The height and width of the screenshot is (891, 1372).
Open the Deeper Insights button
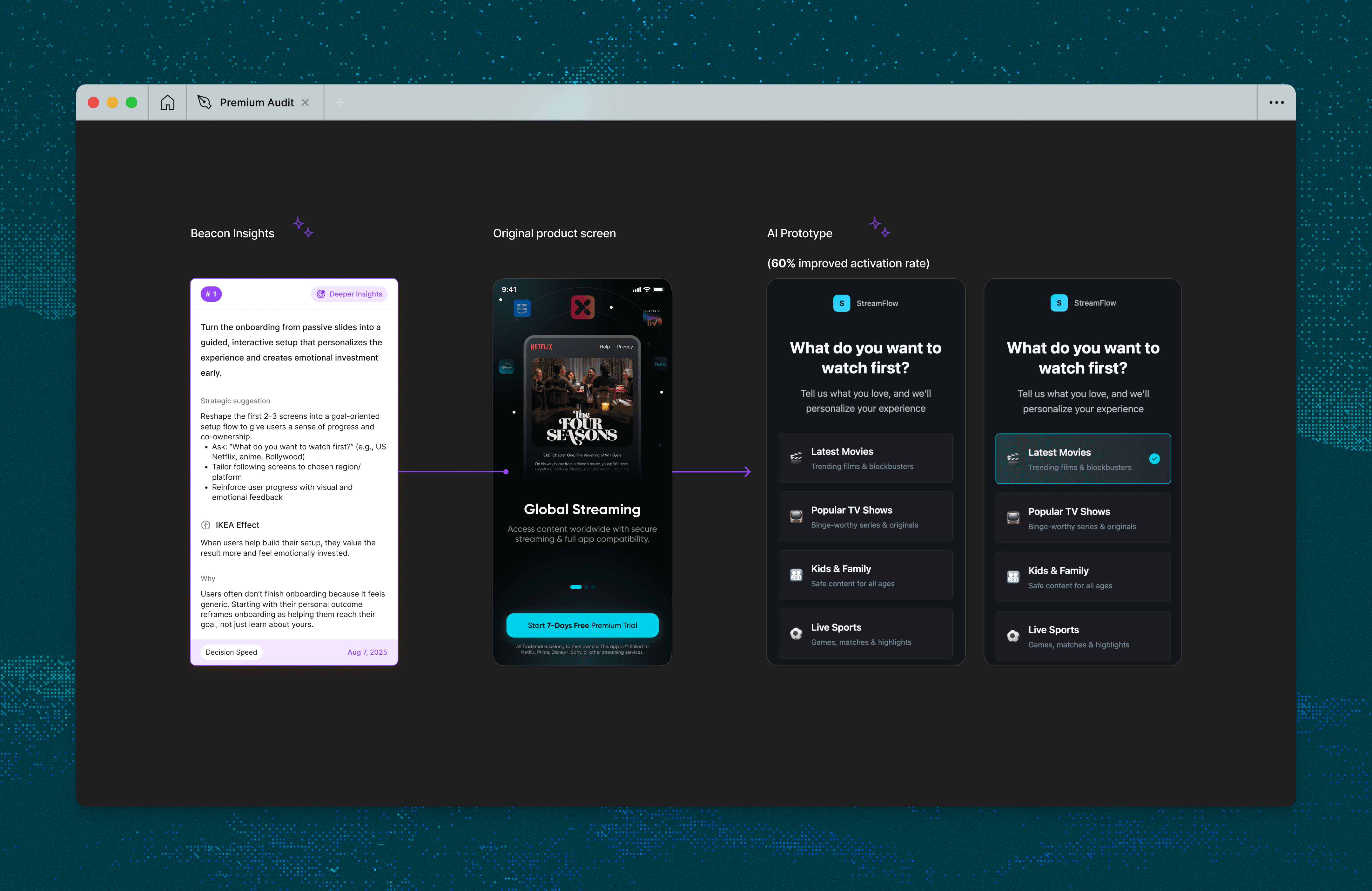349,294
